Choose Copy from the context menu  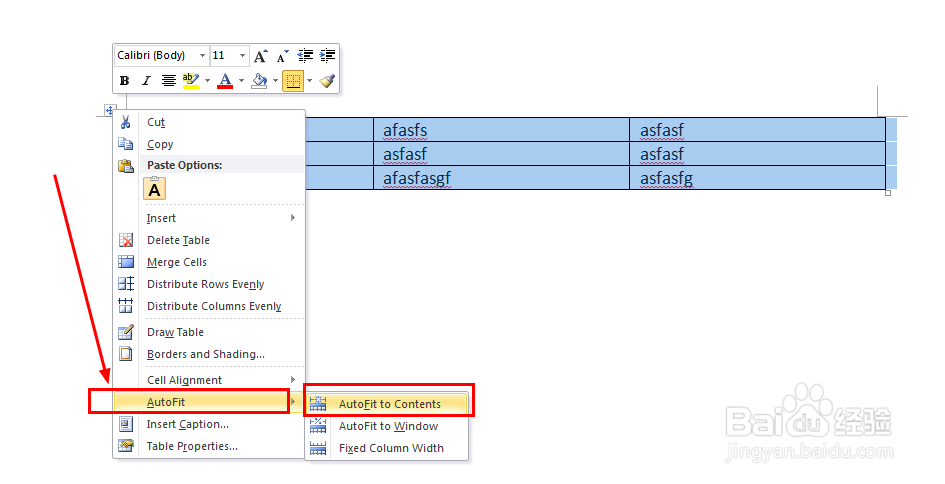pyautogui.click(x=209, y=145)
